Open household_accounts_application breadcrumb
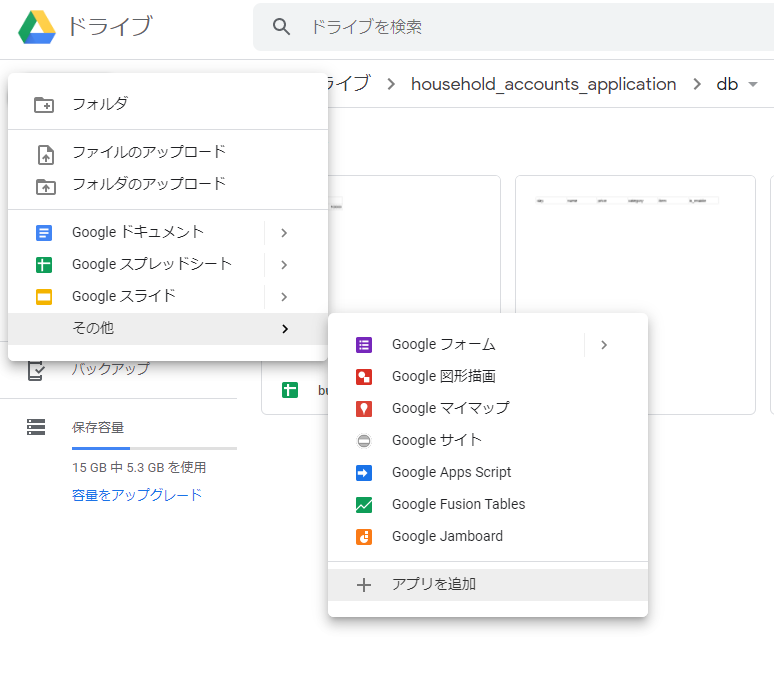The width and height of the screenshot is (774, 692). click(543, 84)
